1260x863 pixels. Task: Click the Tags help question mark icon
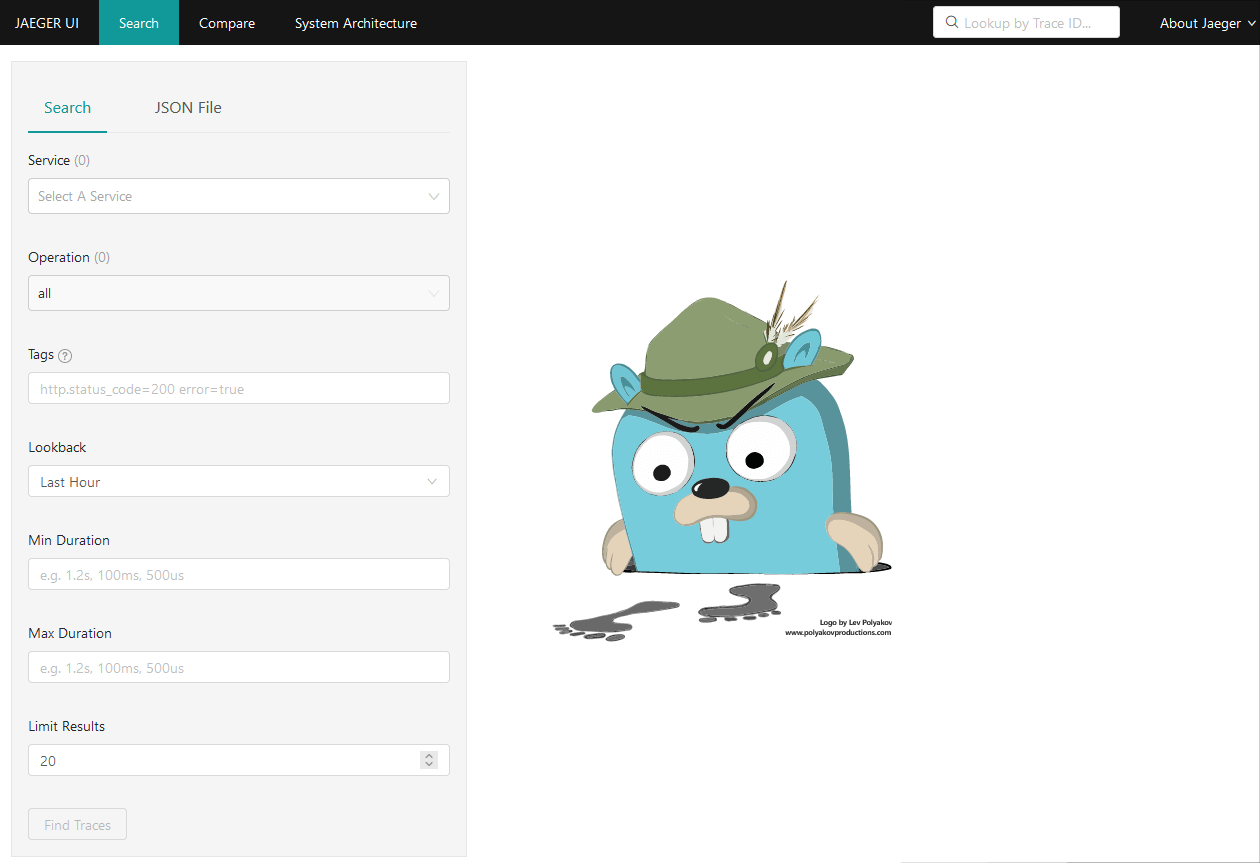[65, 355]
